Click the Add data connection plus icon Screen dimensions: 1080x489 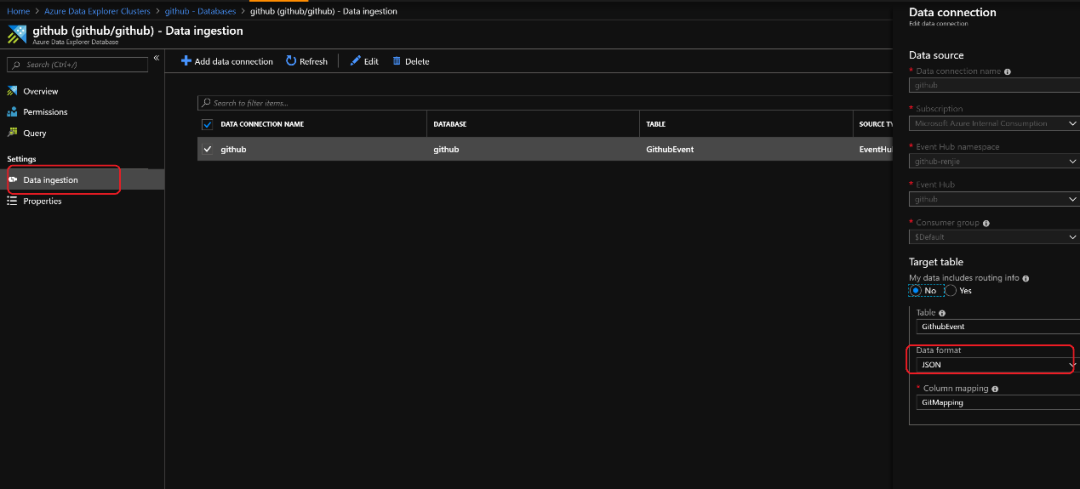coord(186,61)
